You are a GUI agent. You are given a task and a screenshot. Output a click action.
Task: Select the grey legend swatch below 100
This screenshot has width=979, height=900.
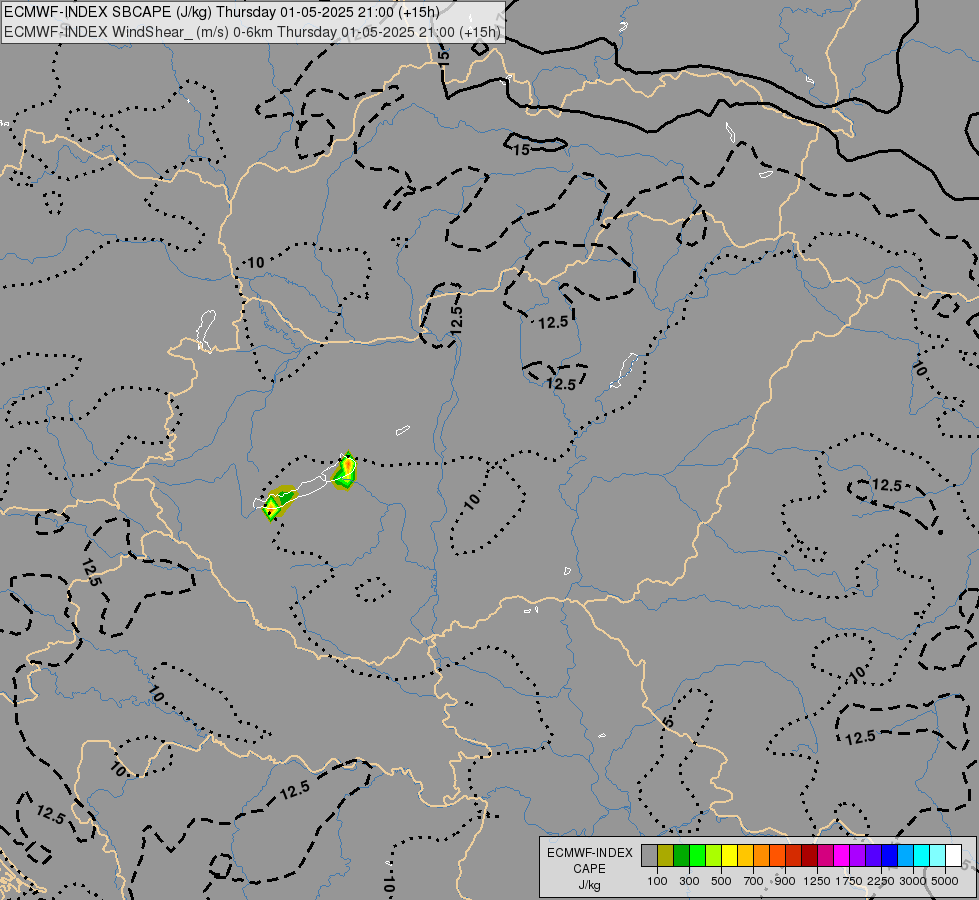click(649, 856)
